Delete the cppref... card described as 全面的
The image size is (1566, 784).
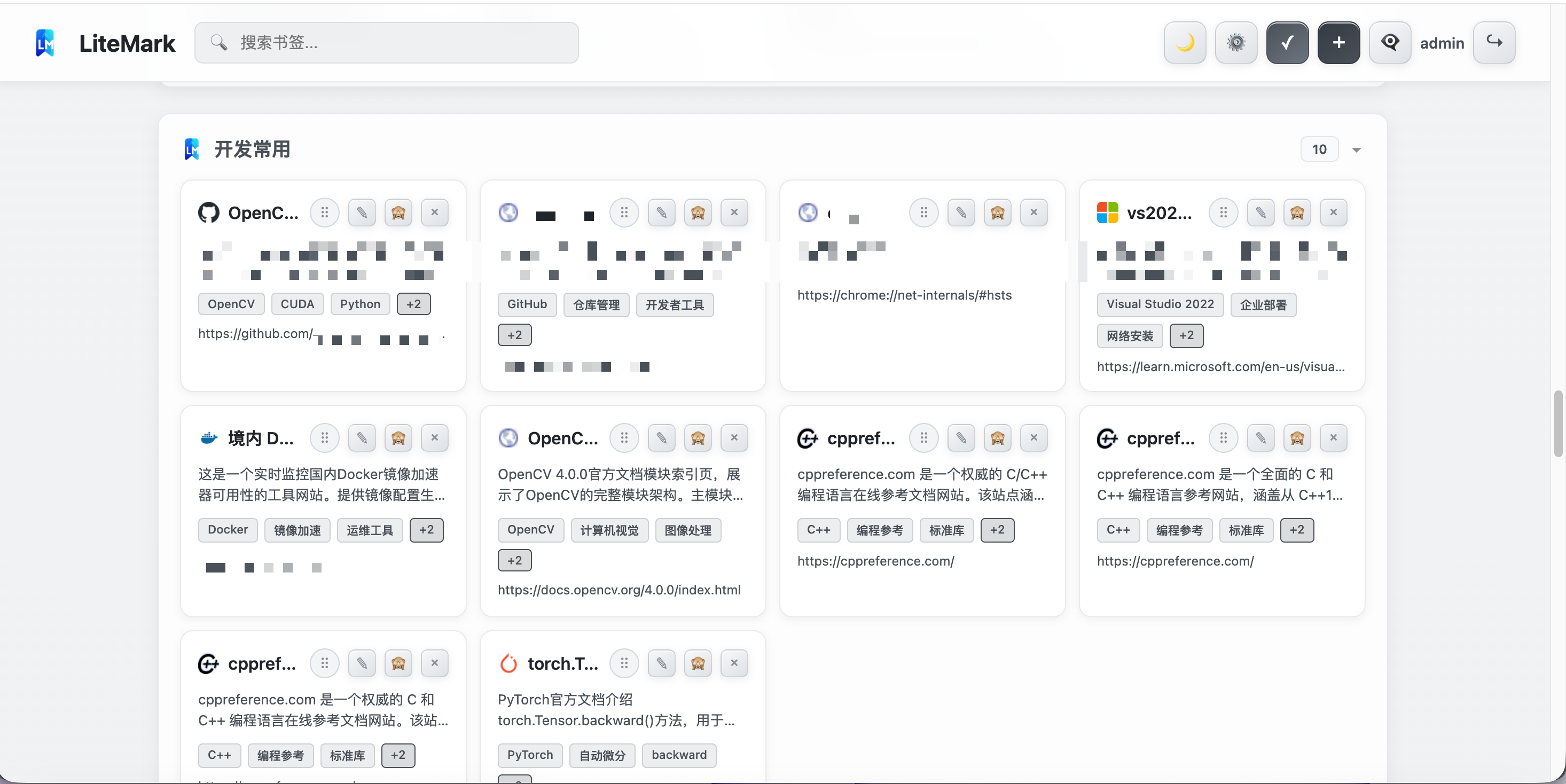pyautogui.click(x=1333, y=438)
